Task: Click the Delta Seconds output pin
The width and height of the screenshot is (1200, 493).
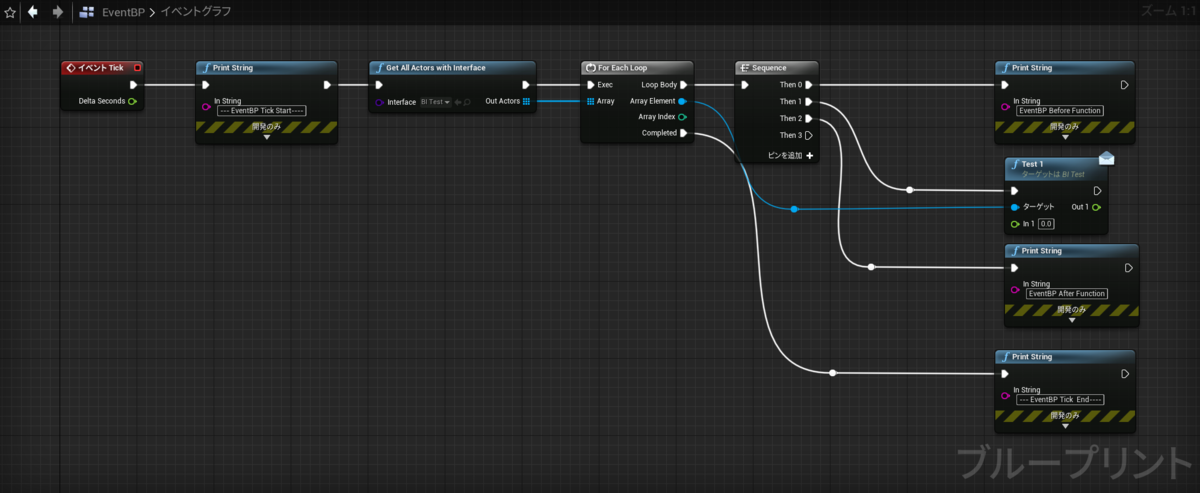Action: (x=132, y=101)
